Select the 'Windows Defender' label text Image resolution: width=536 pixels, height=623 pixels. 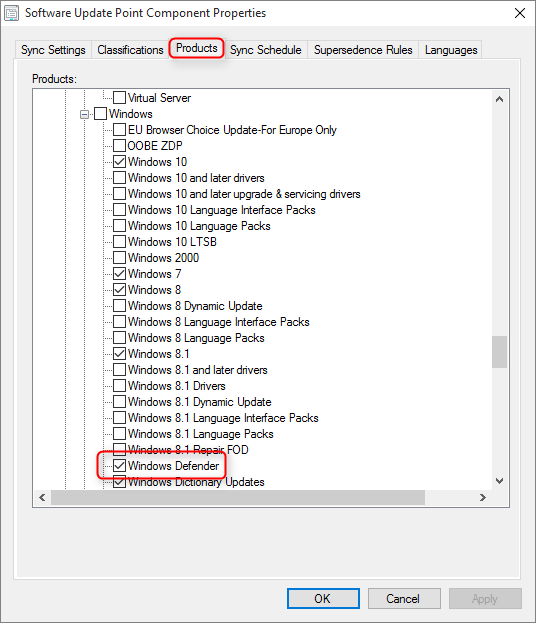(173, 466)
